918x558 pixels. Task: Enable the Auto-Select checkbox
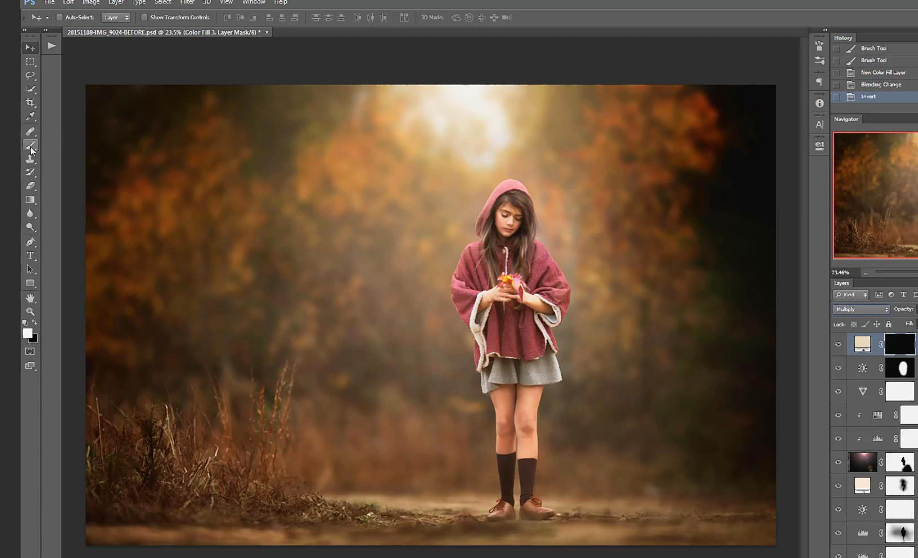point(59,18)
